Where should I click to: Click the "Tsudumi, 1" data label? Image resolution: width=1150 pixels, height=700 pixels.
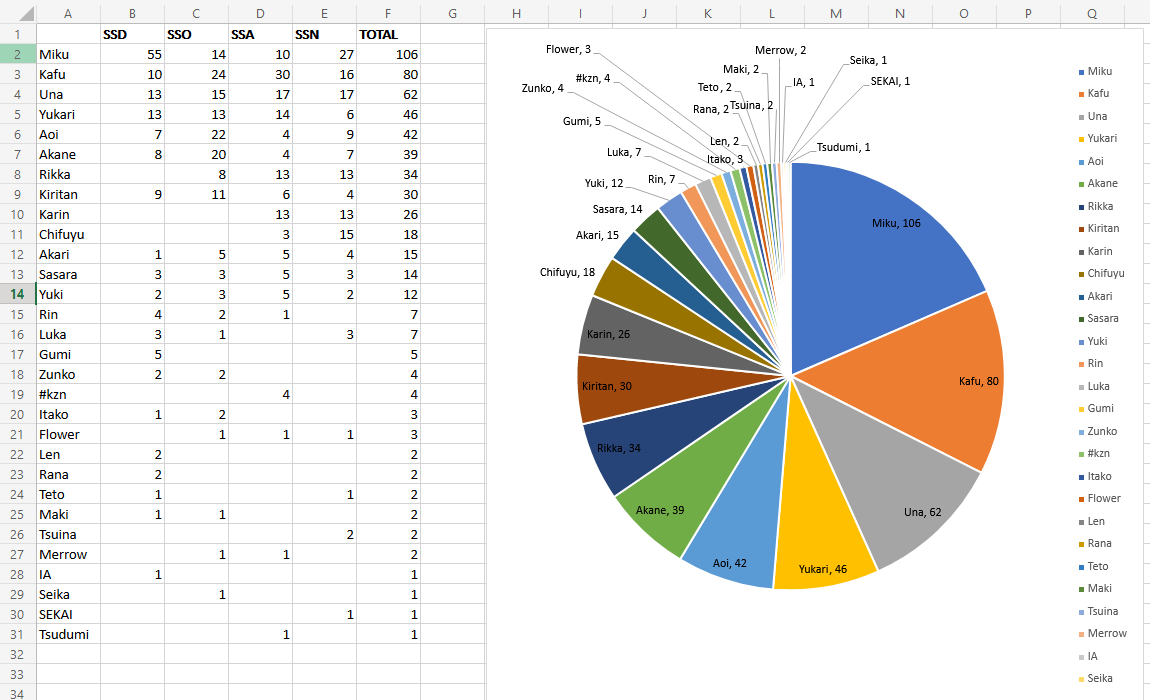(x=843, y=147)
